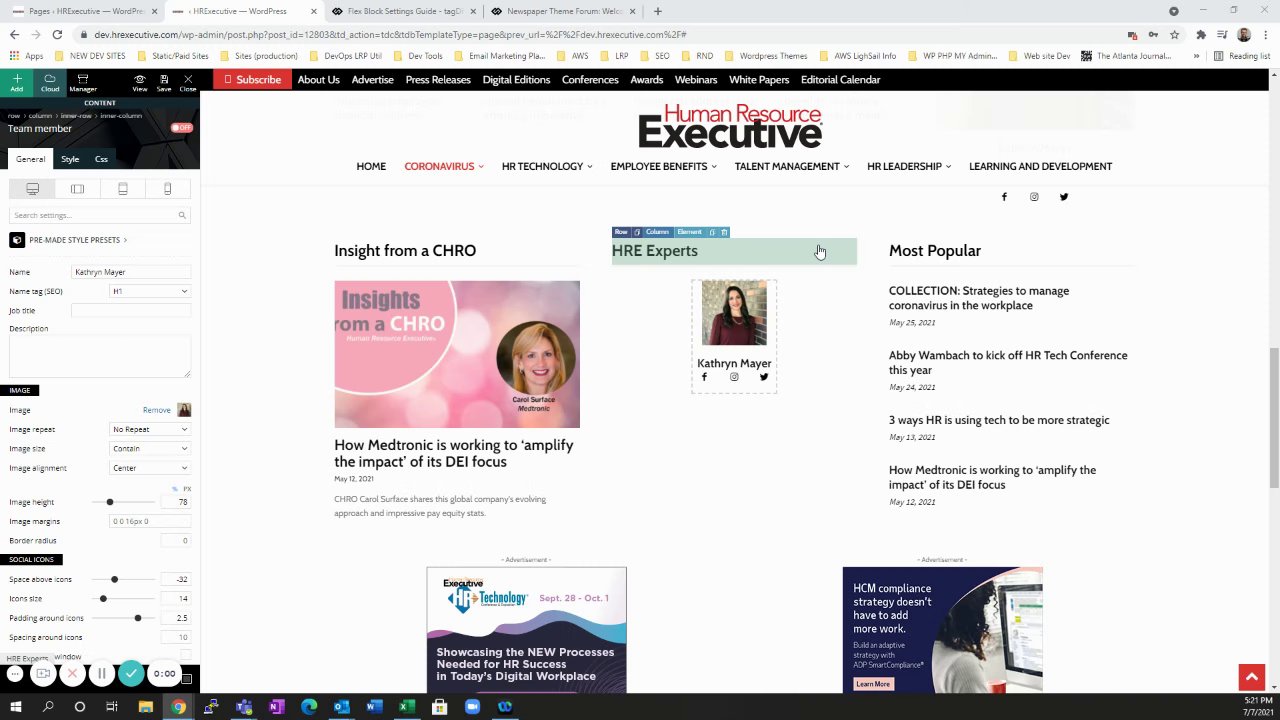Open Excel from the taskbar

pos(407,707)
